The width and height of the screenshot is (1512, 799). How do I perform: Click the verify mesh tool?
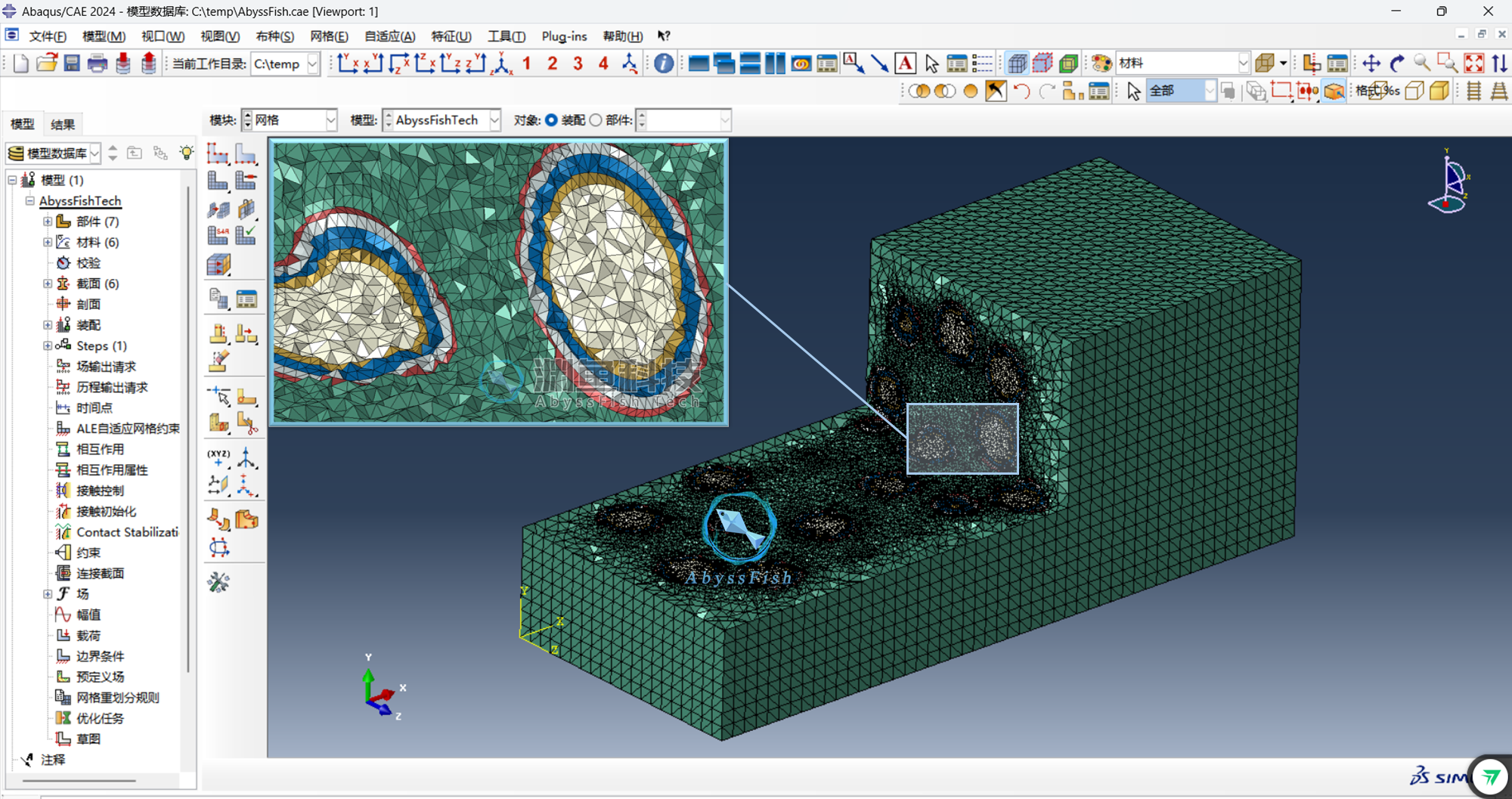click(x=246, y=236)
